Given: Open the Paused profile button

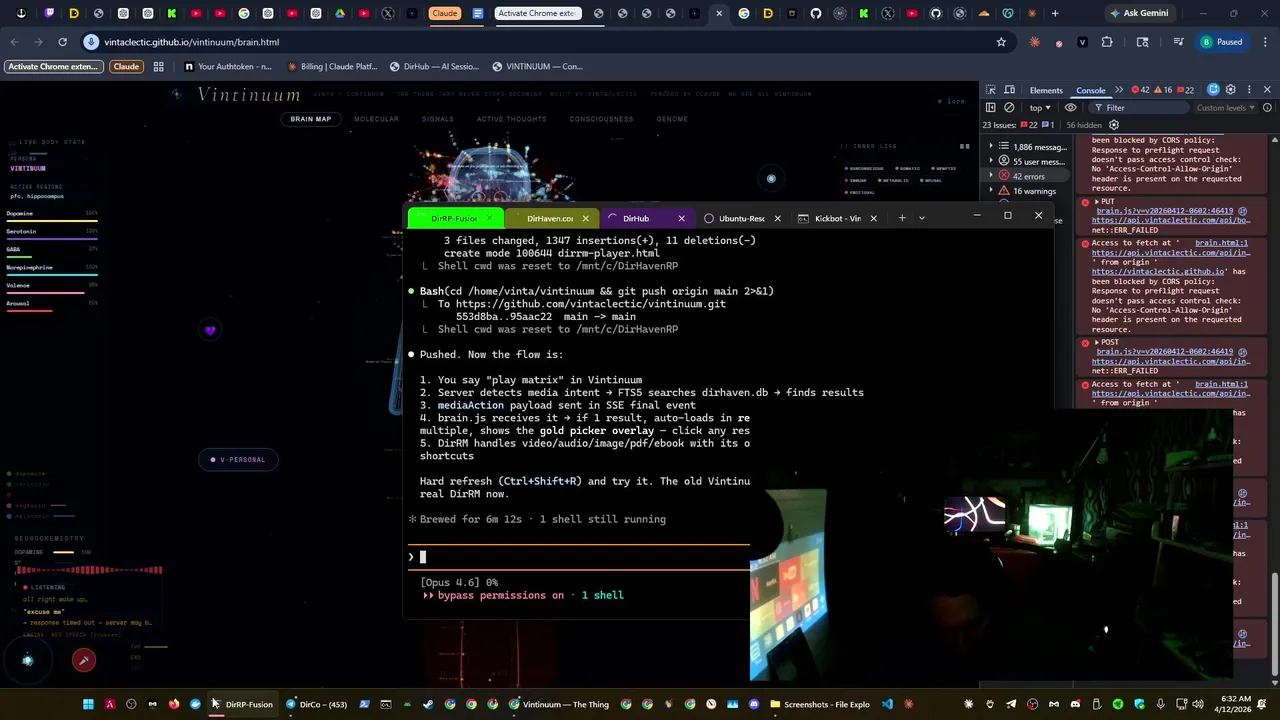Looking at the screenshot, I should [1221, 42].
